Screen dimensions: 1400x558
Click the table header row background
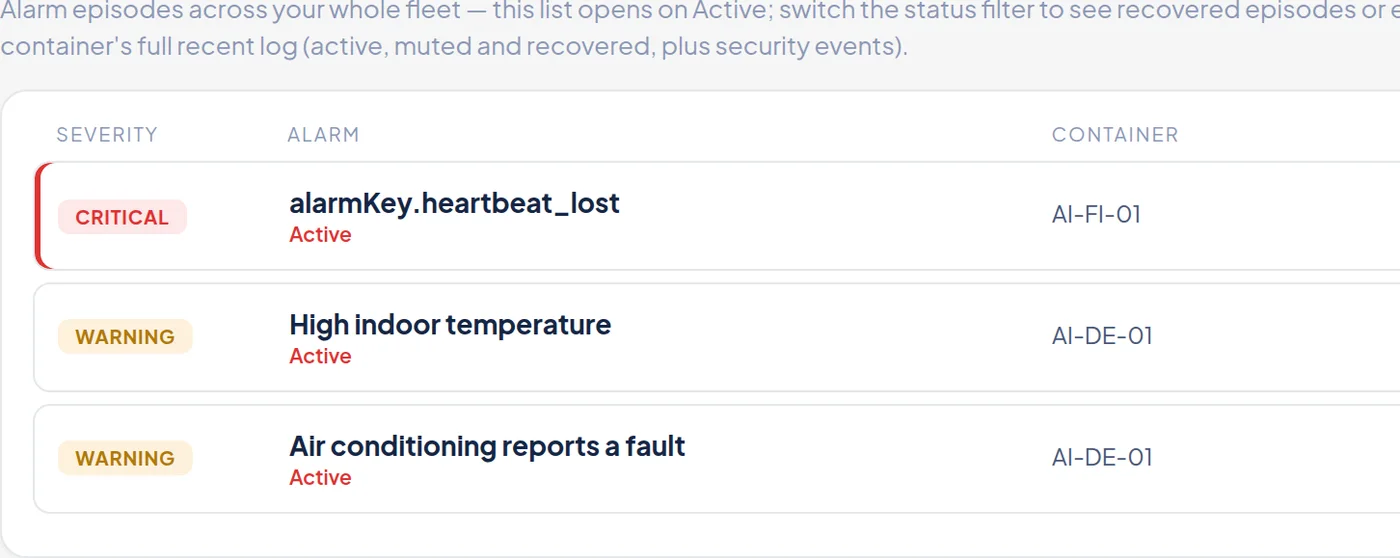[x=717, y=134]
